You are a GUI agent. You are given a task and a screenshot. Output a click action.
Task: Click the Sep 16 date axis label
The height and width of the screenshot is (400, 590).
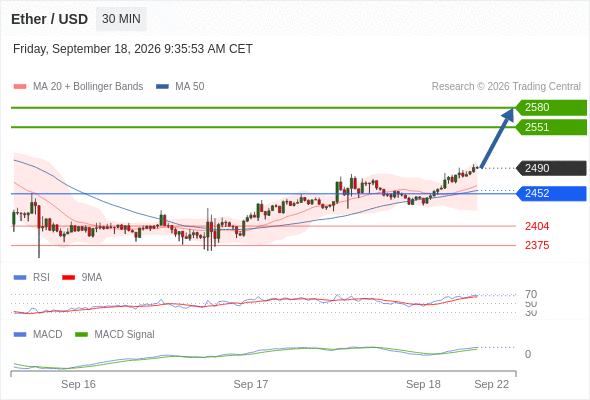click(x=78, y=384)
